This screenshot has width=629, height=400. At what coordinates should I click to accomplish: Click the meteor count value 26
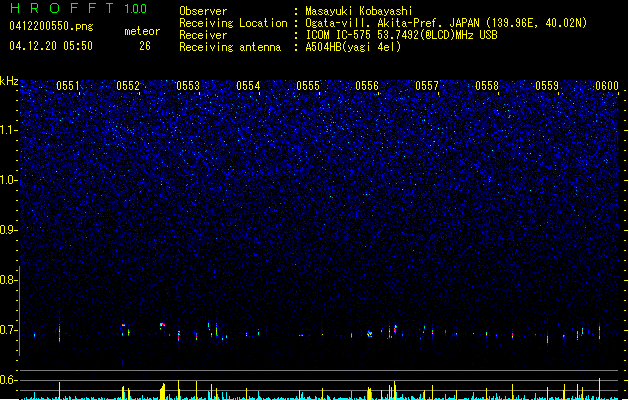coord(145,46)
